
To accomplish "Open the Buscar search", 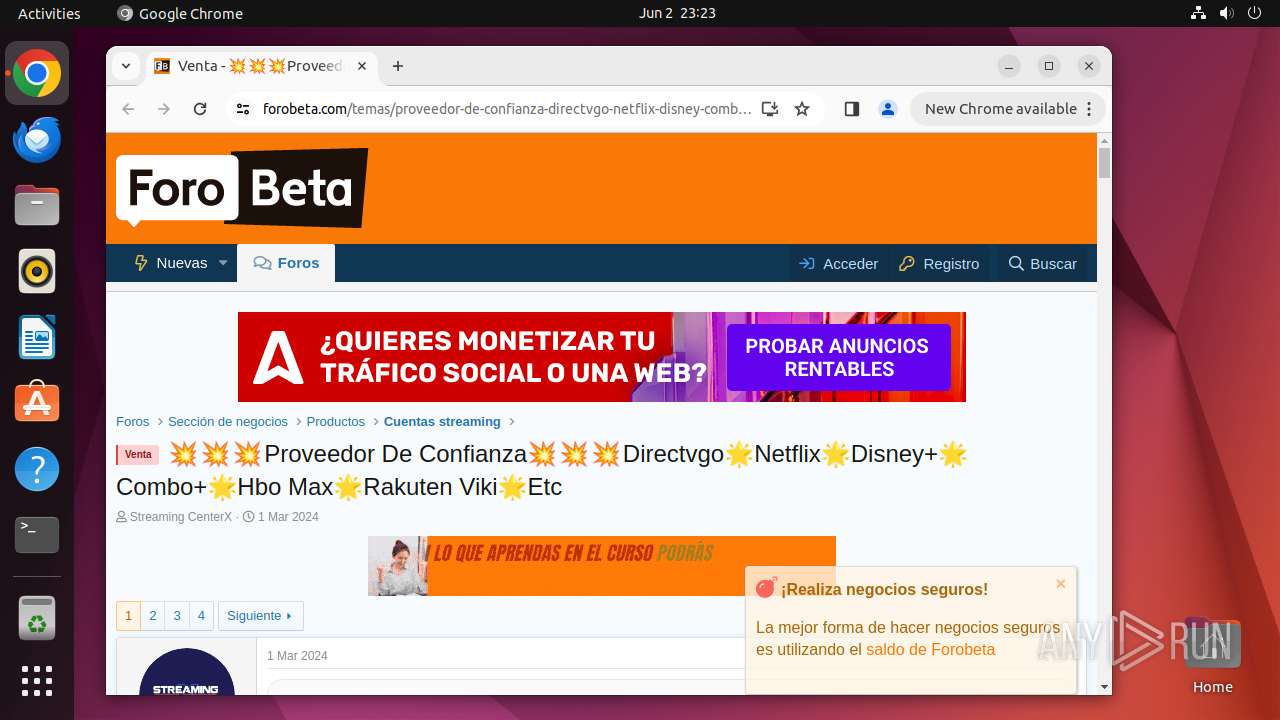I will coord(1042,264).
